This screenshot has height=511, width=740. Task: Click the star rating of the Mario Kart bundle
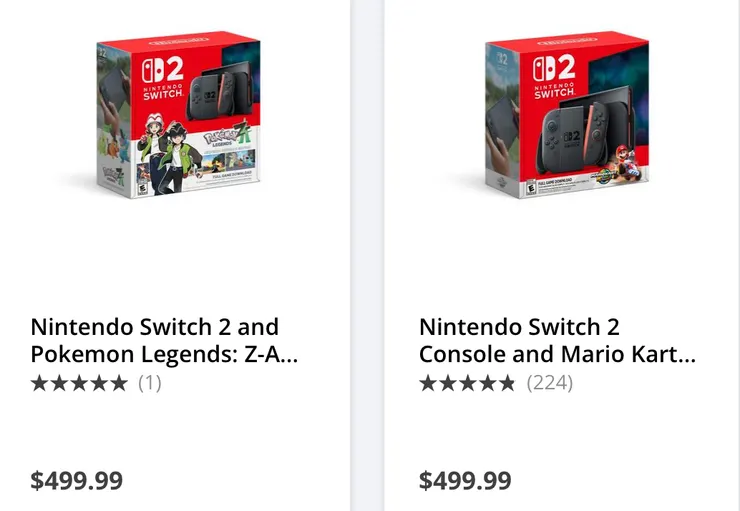[467, 382]
